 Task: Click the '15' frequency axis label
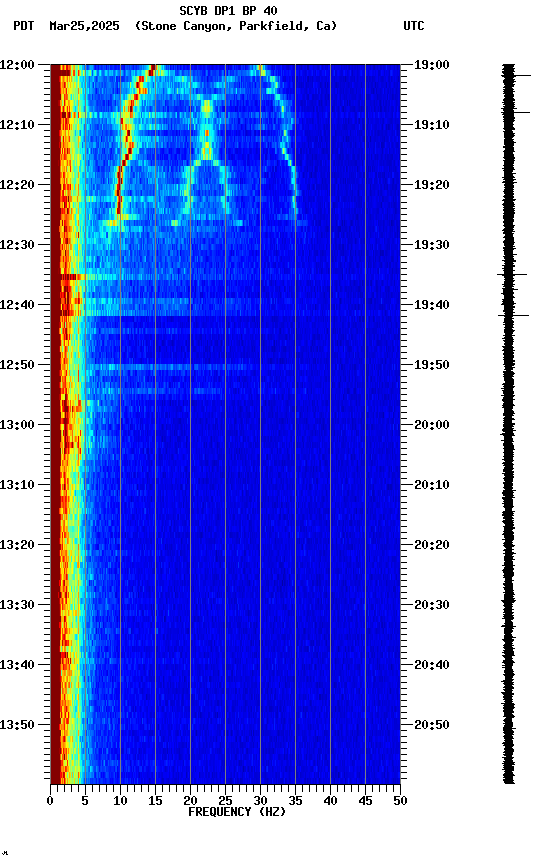pyautogui.click(x=155, y=801)
